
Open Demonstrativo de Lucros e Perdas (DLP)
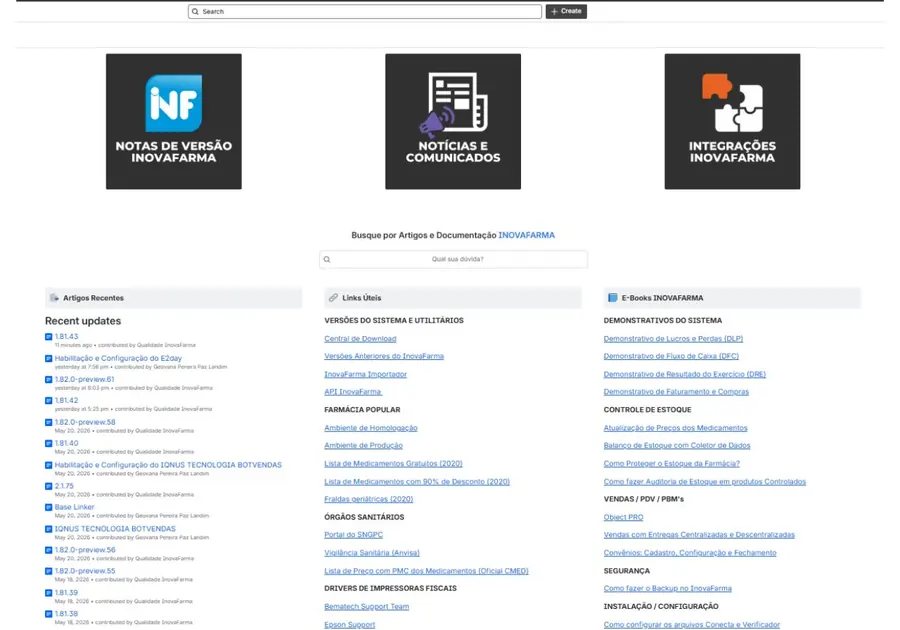point(673,339)
